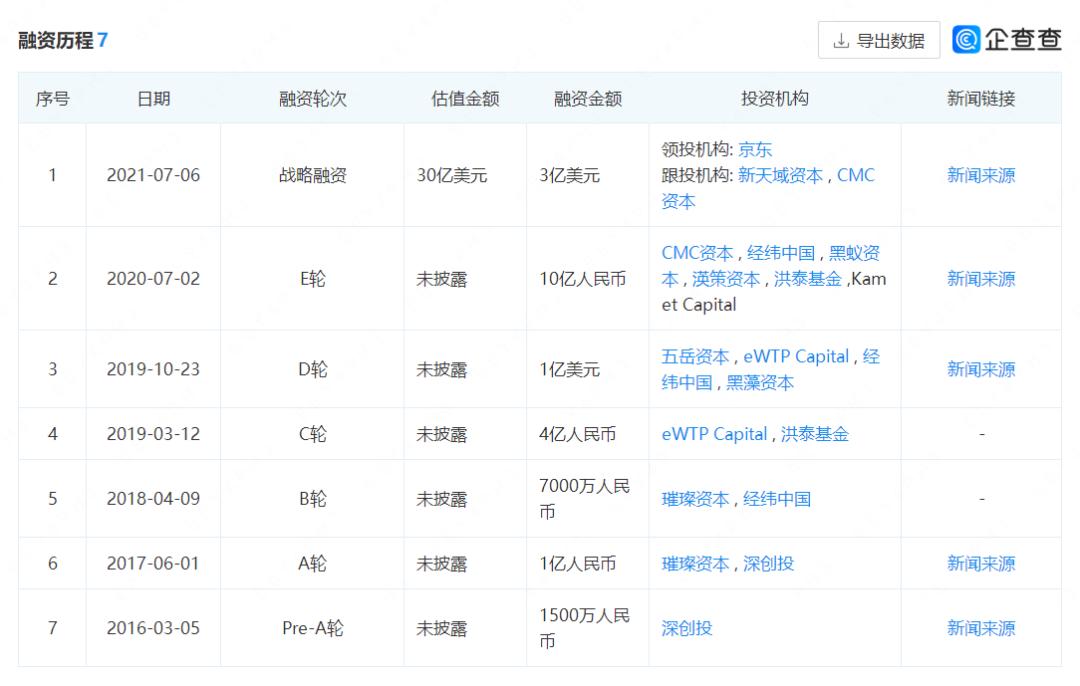Open 深创投 link in the Pre-A轮 row
This screenshot has height=686, width=1080.
[687, 628]
